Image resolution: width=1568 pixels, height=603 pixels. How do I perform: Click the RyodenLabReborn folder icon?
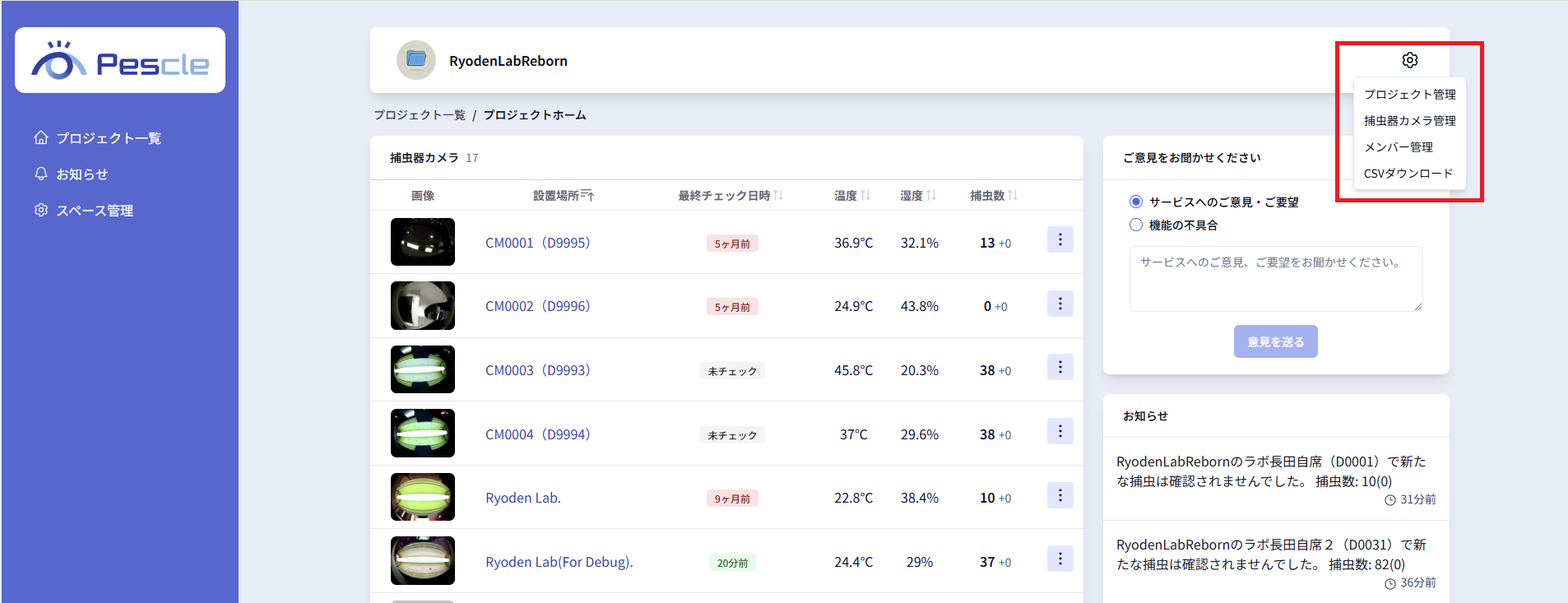(416, 60)
